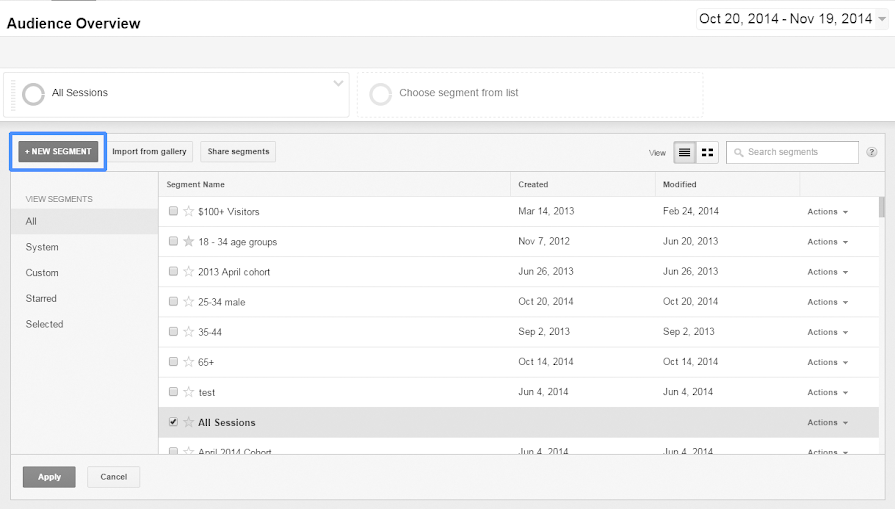Unstar the 18 - 34 age groups segment
The height and width of the screenshot is (509, 895).
188,242
